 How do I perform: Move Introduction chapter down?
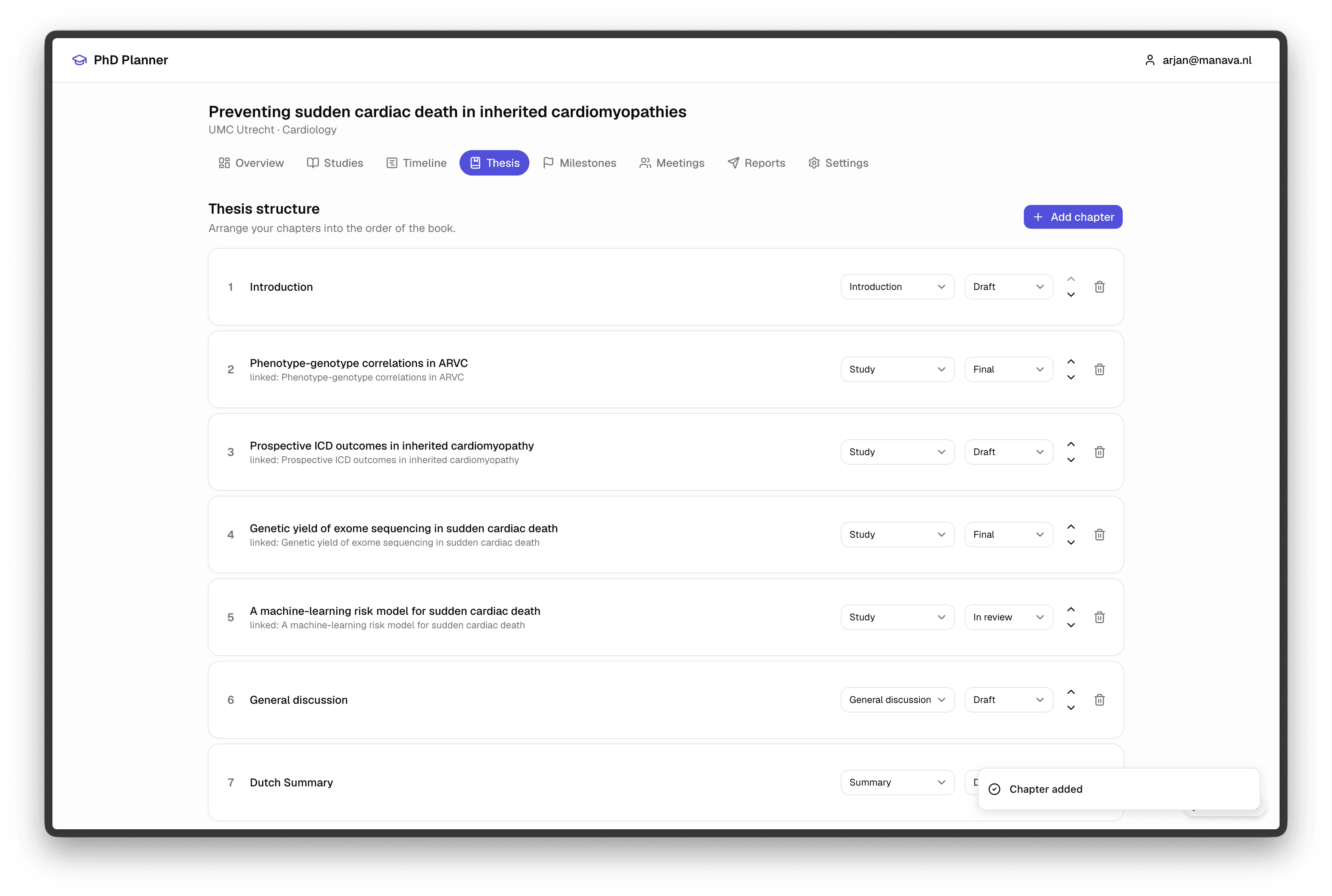pyautogui.click(x=1071, y=295)
